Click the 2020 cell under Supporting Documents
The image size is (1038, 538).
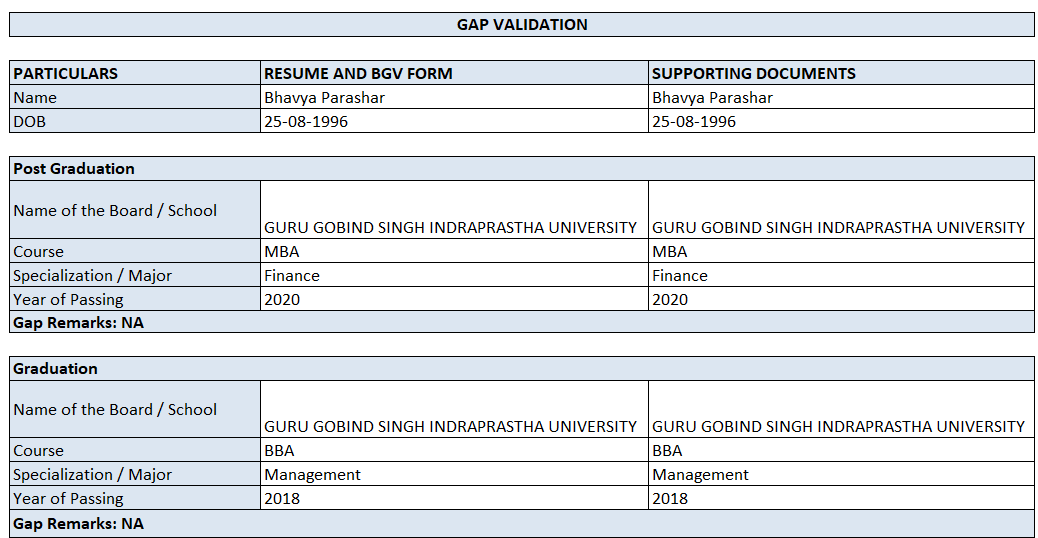click(841, 300)
